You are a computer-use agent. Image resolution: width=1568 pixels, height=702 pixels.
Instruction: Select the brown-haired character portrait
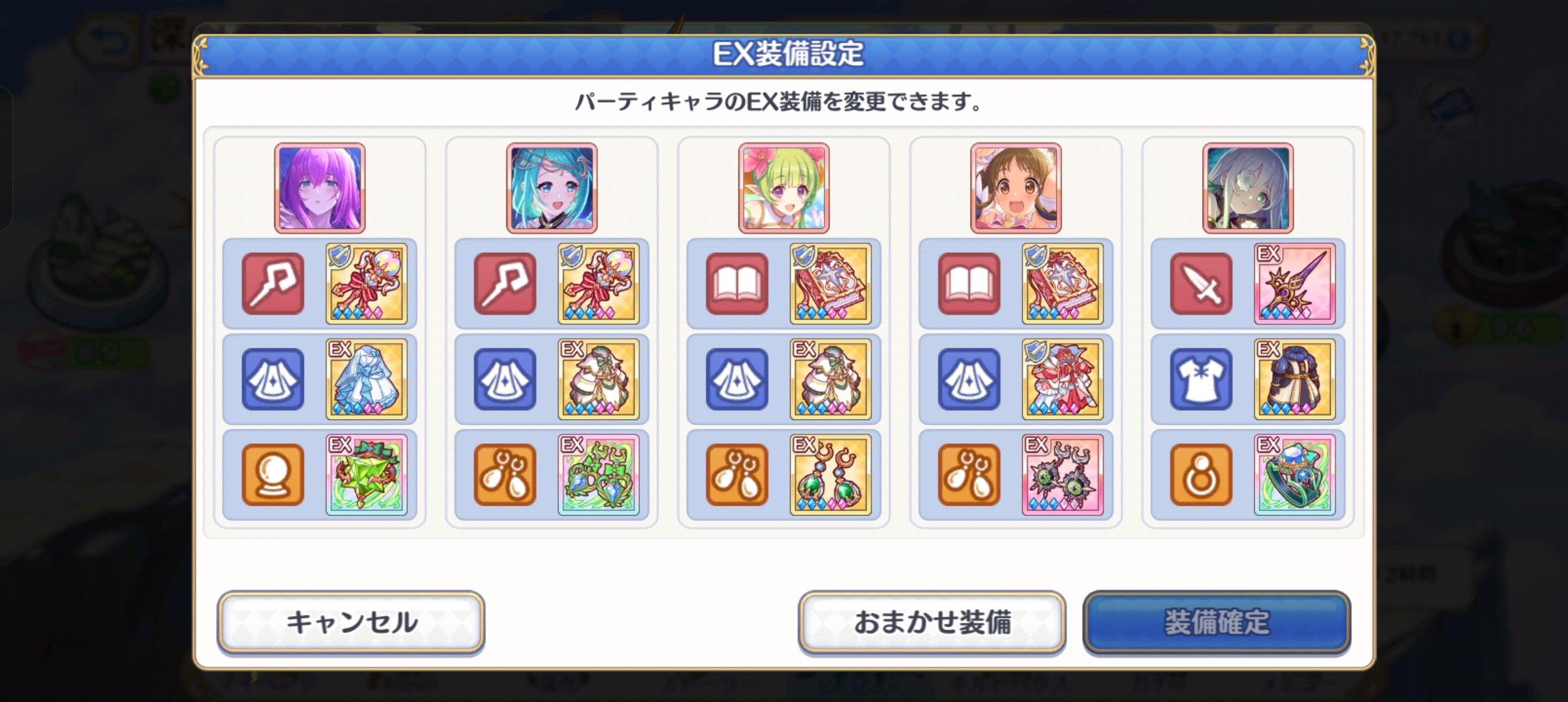point(1016,188)
